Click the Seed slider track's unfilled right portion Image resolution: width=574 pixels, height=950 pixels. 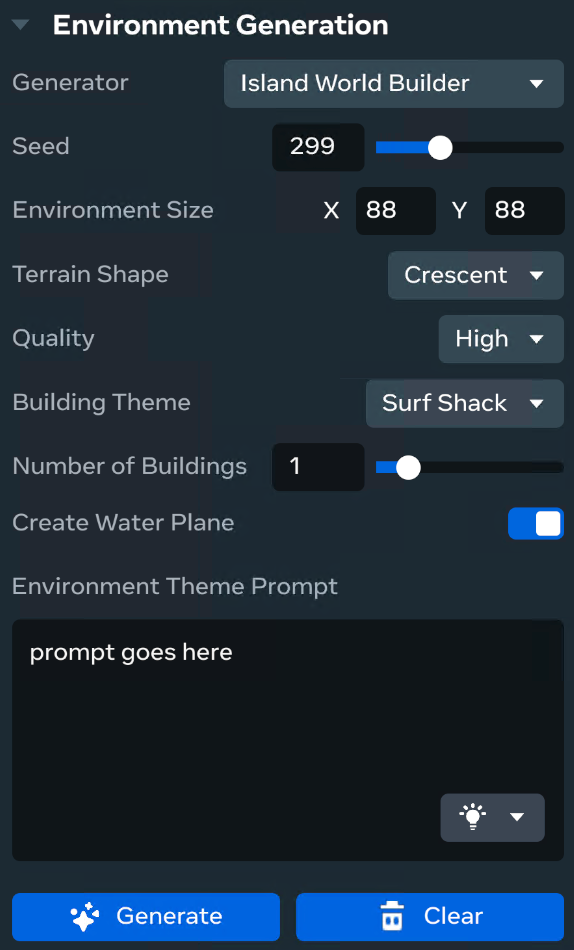click(x=508, y=147)
